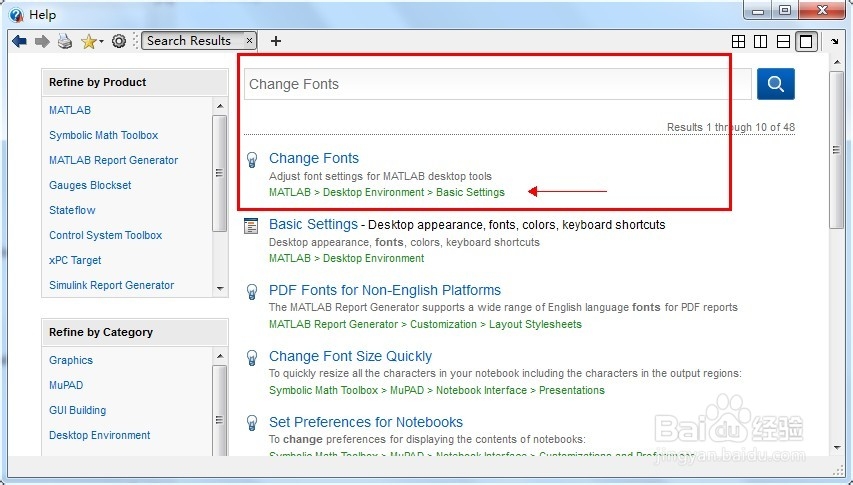Switch to the Search Results tab
The width and height of the screenshot is (853, 485).
click(x=189, y=41)
